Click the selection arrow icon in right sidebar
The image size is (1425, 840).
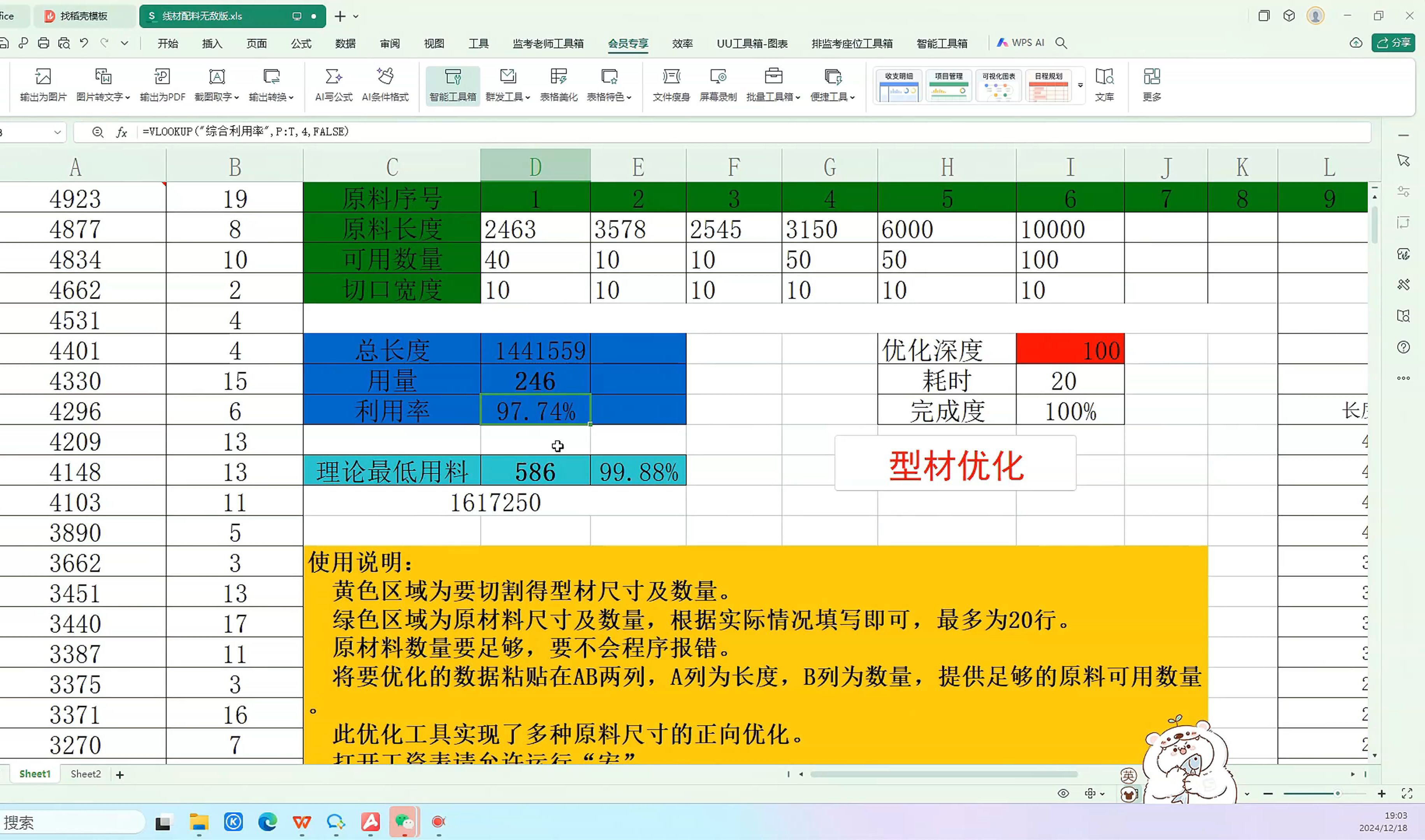1403,161
